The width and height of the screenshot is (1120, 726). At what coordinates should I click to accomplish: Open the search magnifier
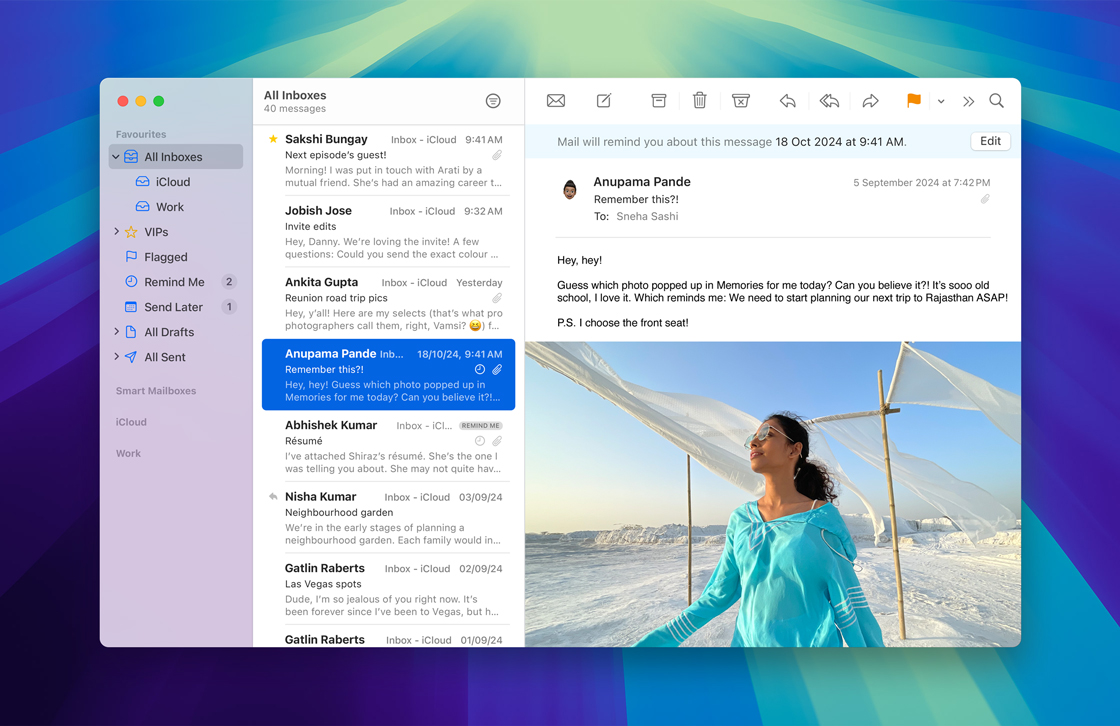(x=997, y=101)
